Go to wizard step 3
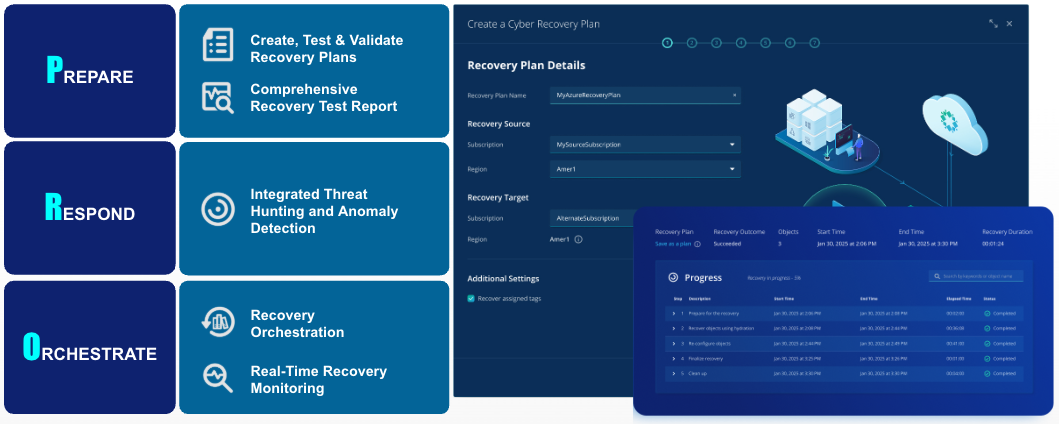The image size is (1059, 424). (x=717, y=43)
